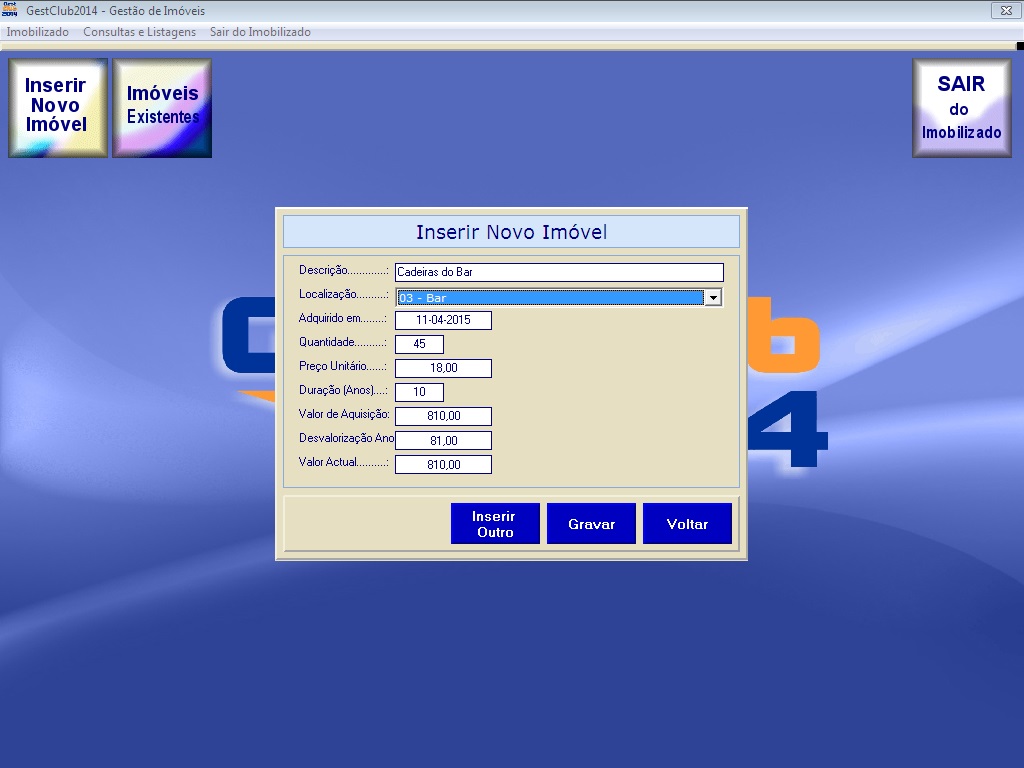Click the Valor de Aquisição field
Image resolution: width=1024 pixels, height=768 pixels.
[x=443, y=416]
